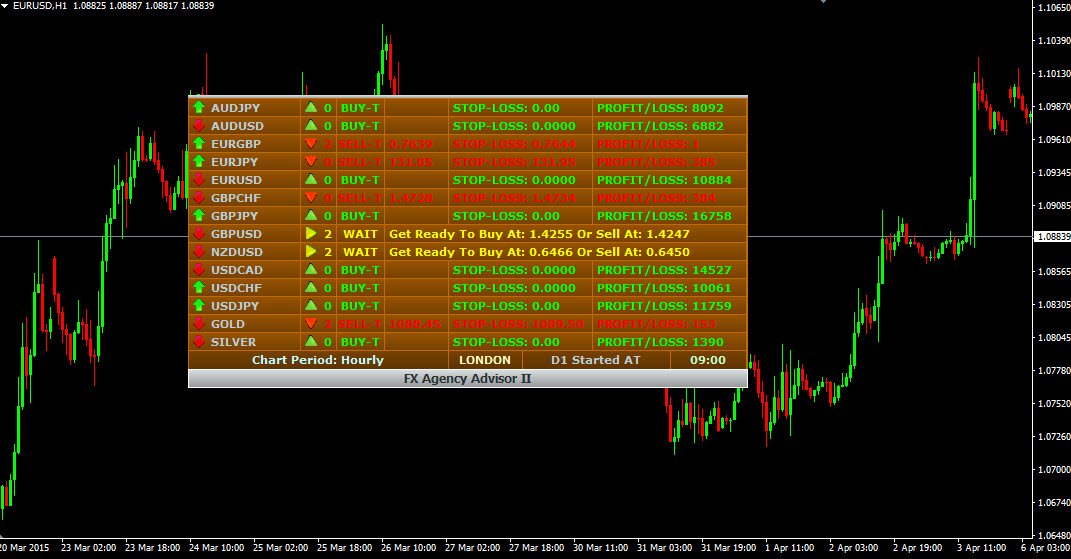Click the 26 Mar 10:00 label on time axis
The height and width of the screenshot is (559, 1071).
408,547
